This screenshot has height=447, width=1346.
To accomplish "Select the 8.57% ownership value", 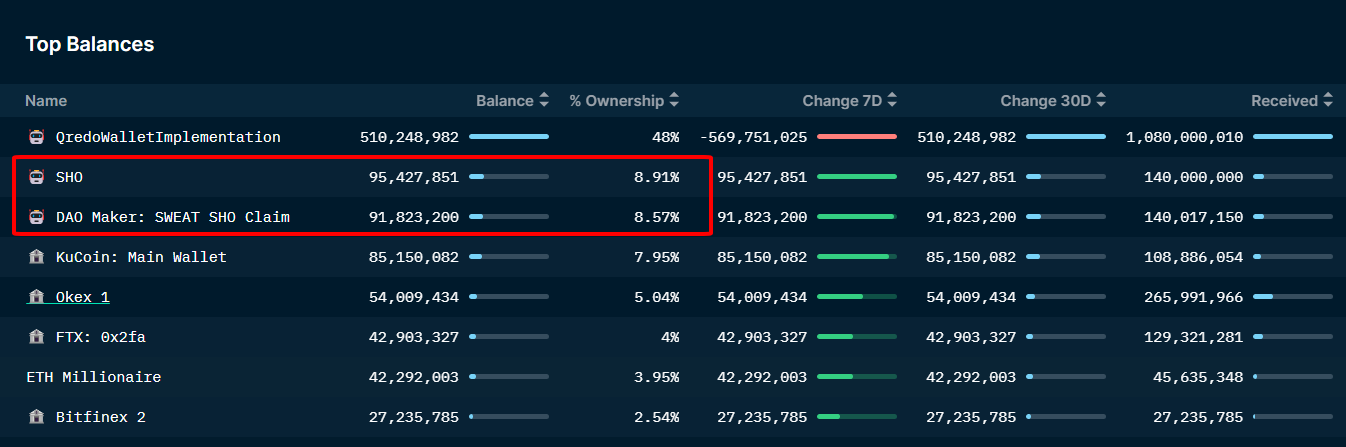I will coord(658,217).
